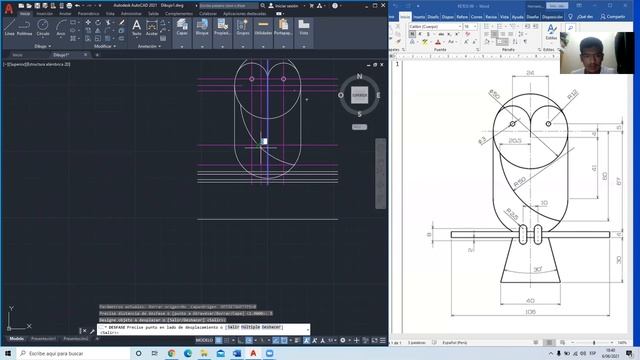Toggle polar tracking in AutoCAD status bar
Screen dimensions: 640x360
point(249,340)
